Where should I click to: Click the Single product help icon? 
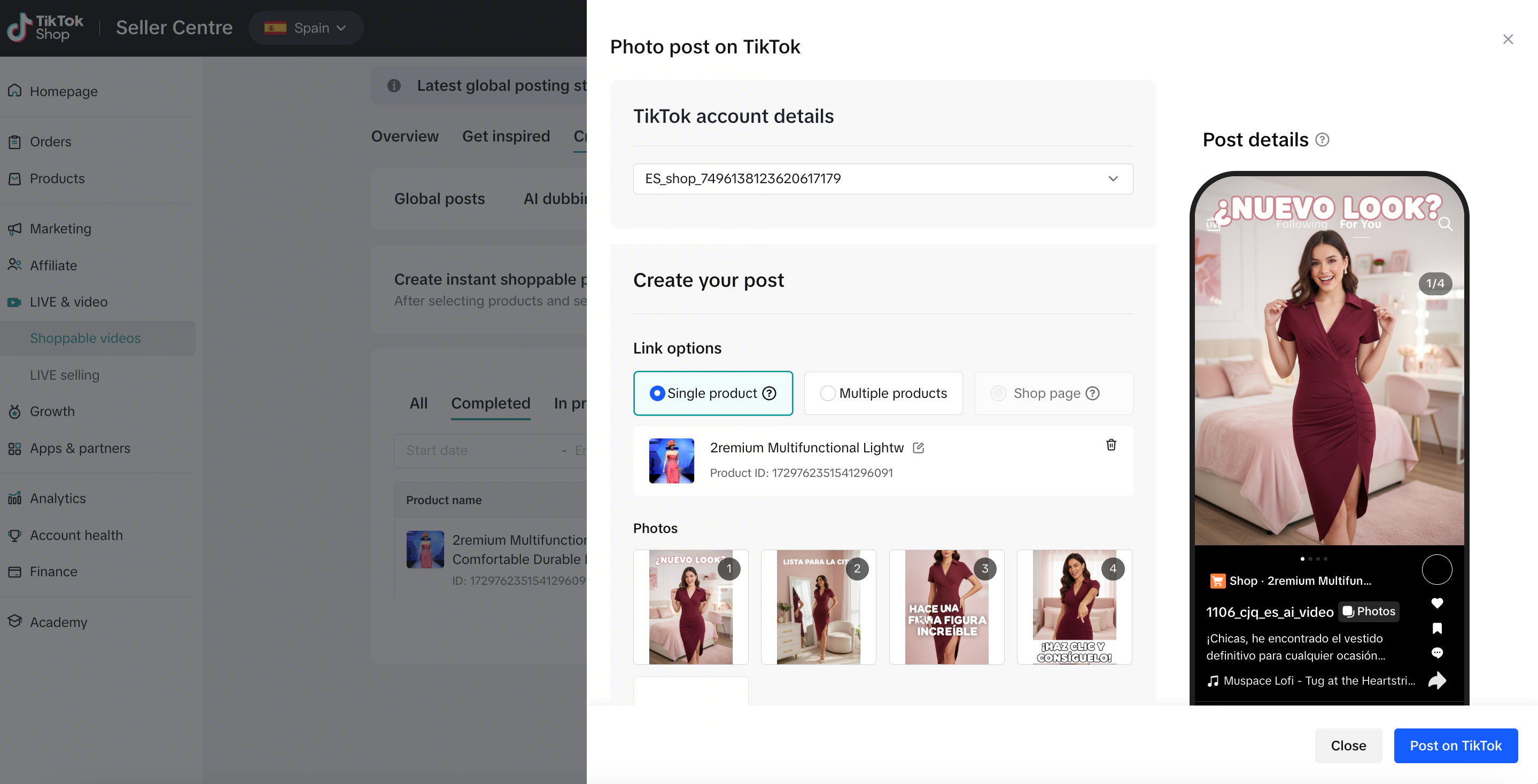point(770,393)
